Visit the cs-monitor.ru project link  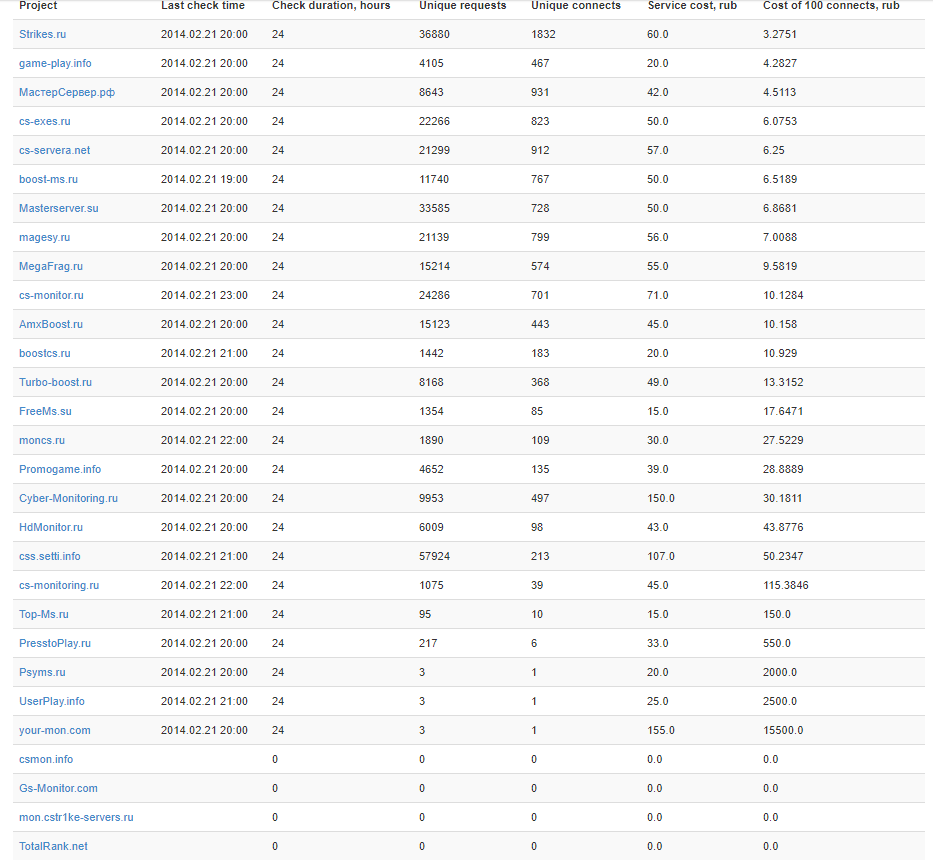[x=51, y=296]
